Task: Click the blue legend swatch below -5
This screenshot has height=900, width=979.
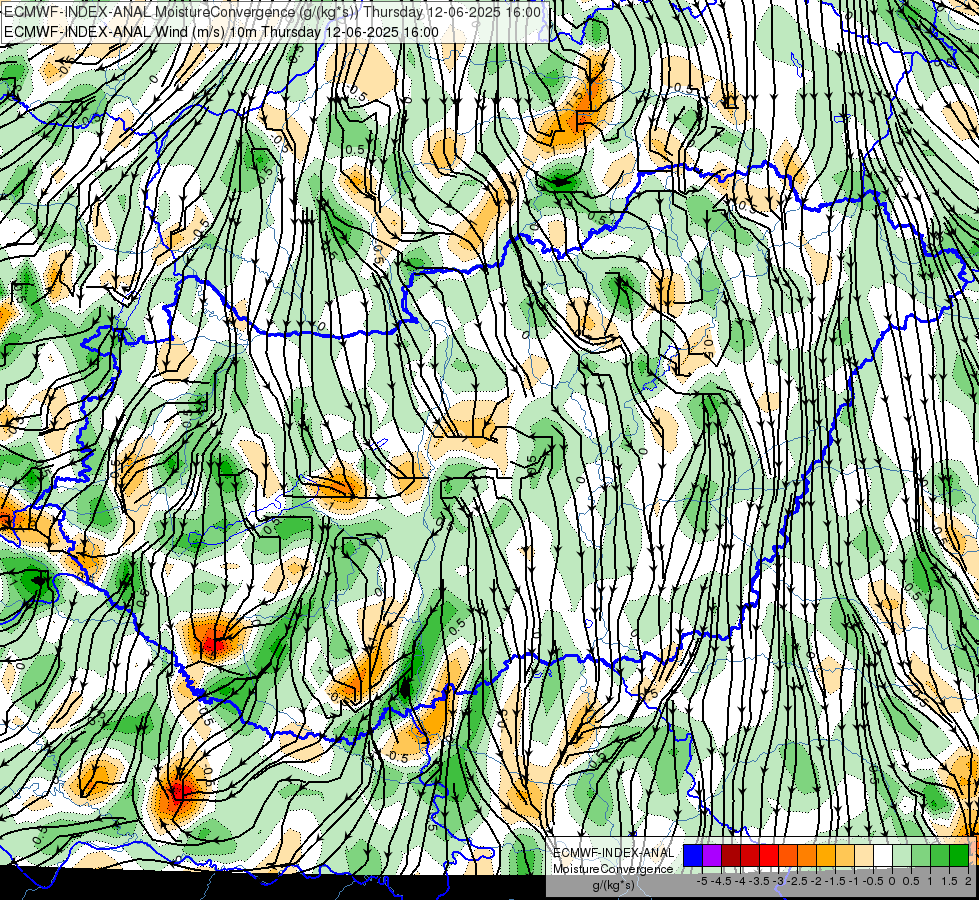Action: point(693,855)
